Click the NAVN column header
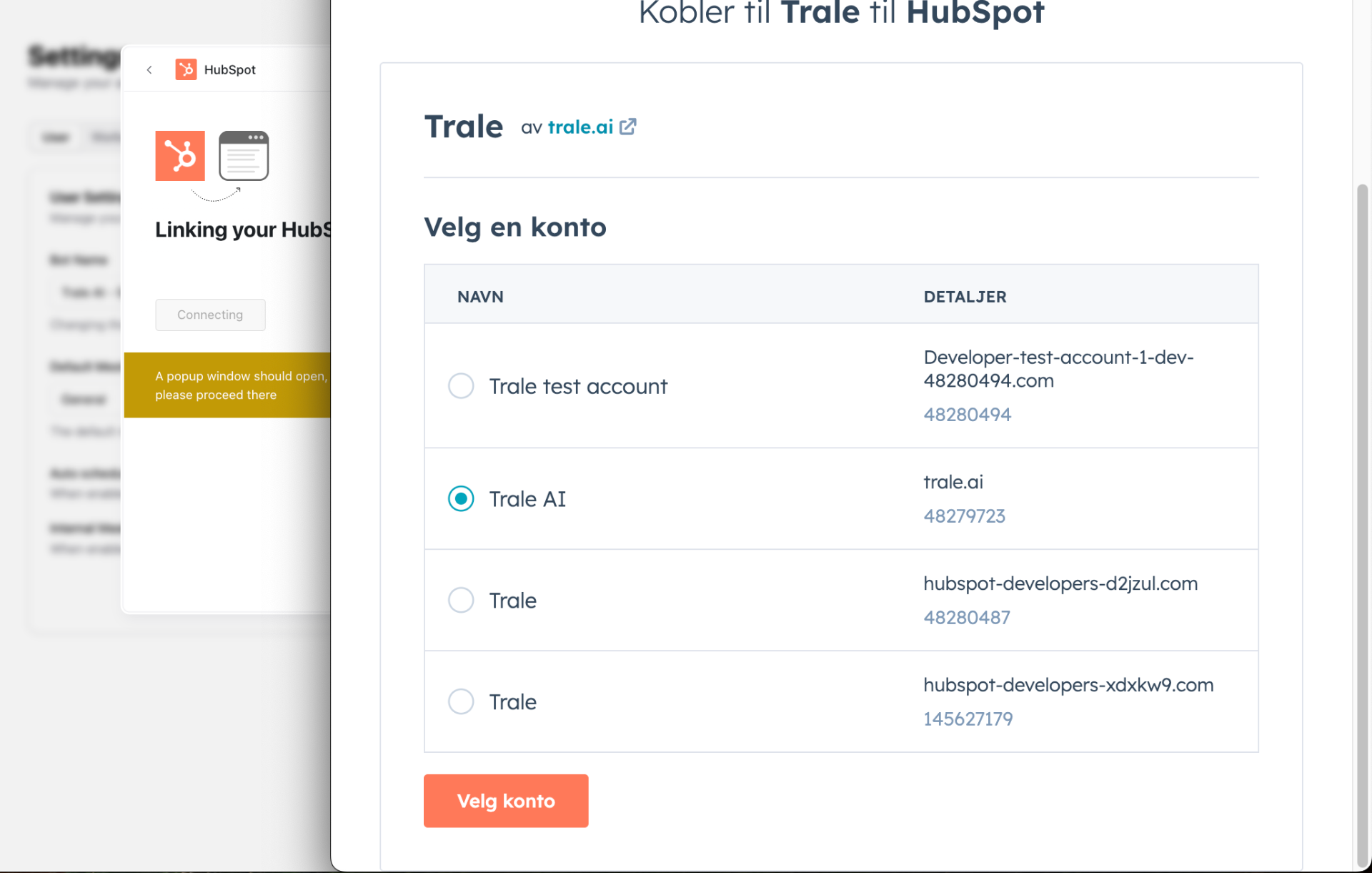Screen dimensions: 1372x873 480,297
